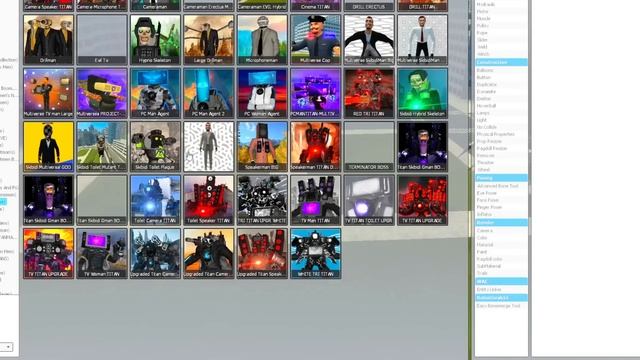Select the TERMINATOR BOSS blank thumbnail
Screen dimensions: 640x360
coord(369,147)
